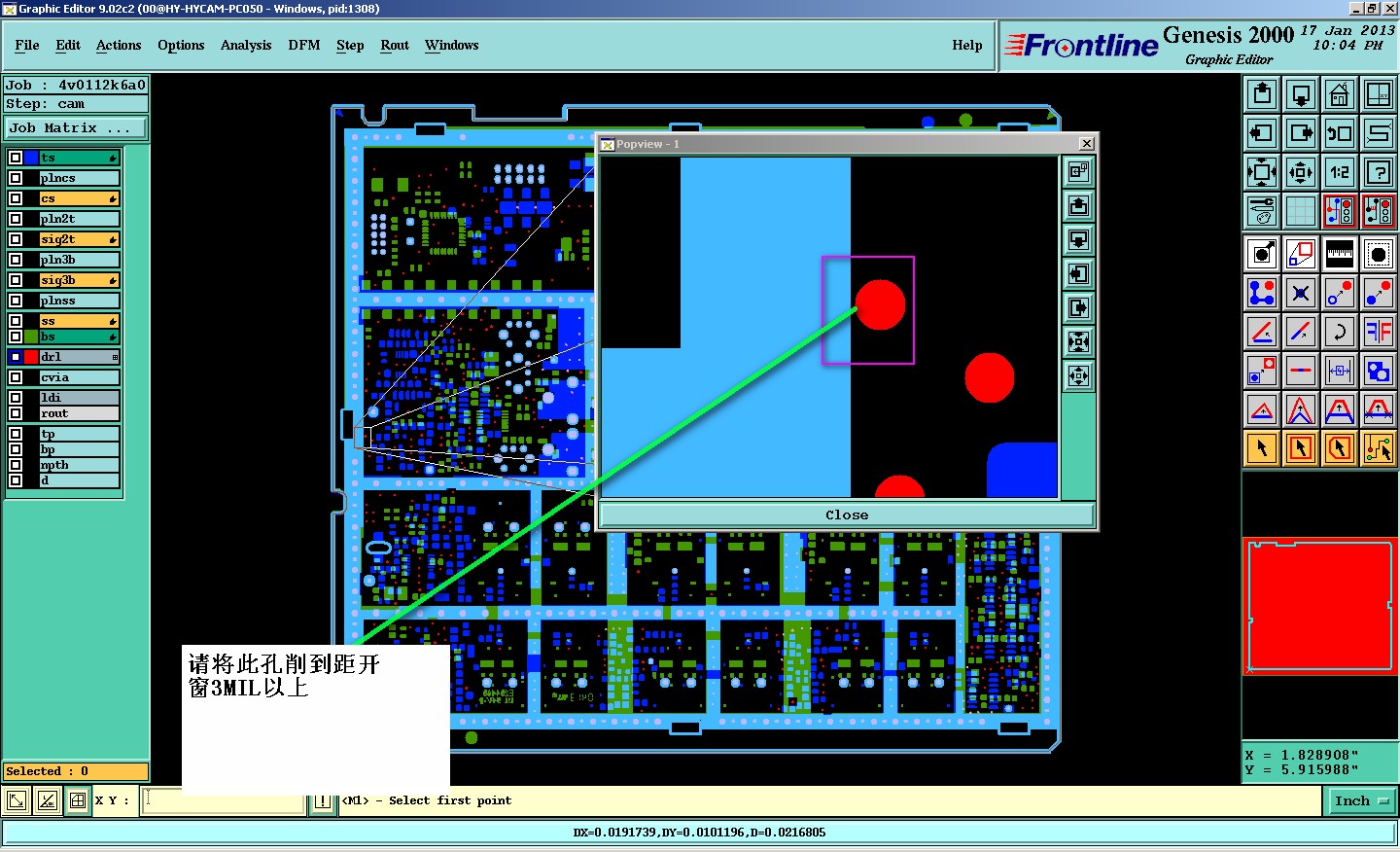
Task: Click the 1:2 zoom scale icon
Action: 1340,172
